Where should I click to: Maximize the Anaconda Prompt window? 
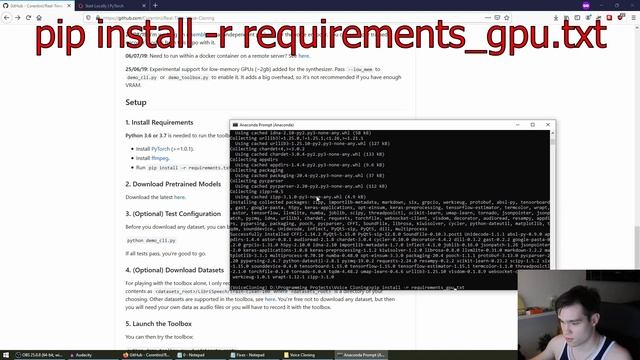click(533, 124)
